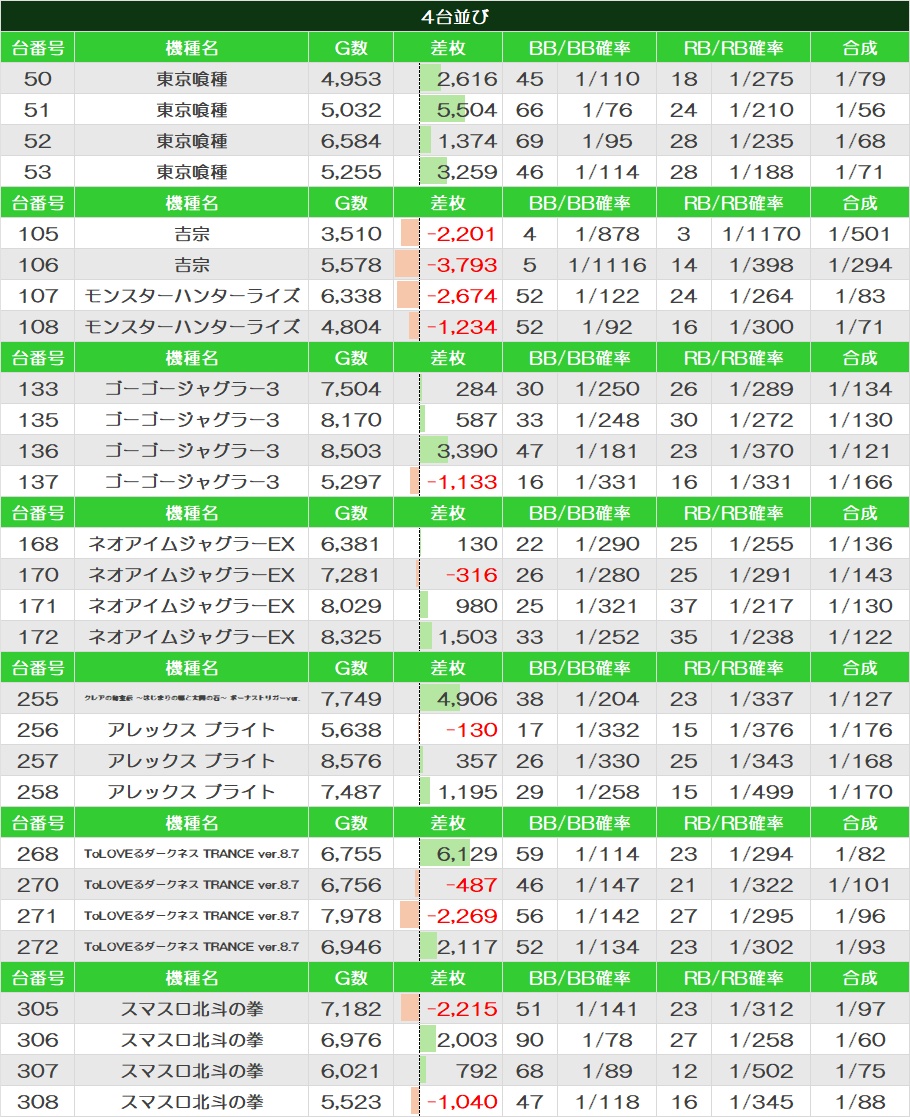Viewport: 910px width, 1117px height.
Task: Click アレックス ブライト in row 256
Action: point(192,729)
